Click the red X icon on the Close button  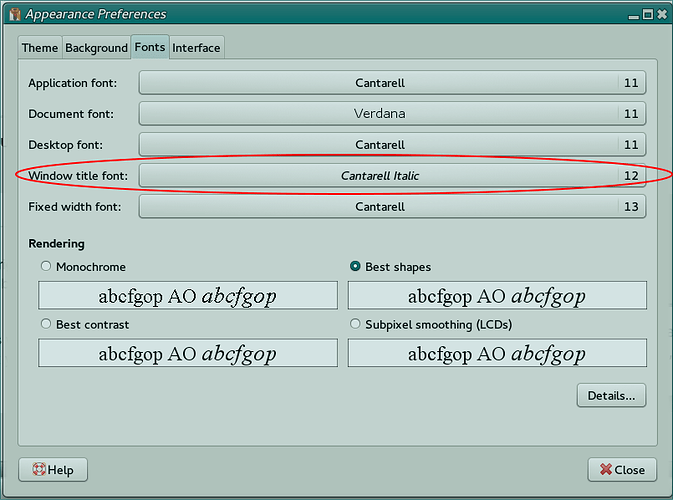point(606,470)
